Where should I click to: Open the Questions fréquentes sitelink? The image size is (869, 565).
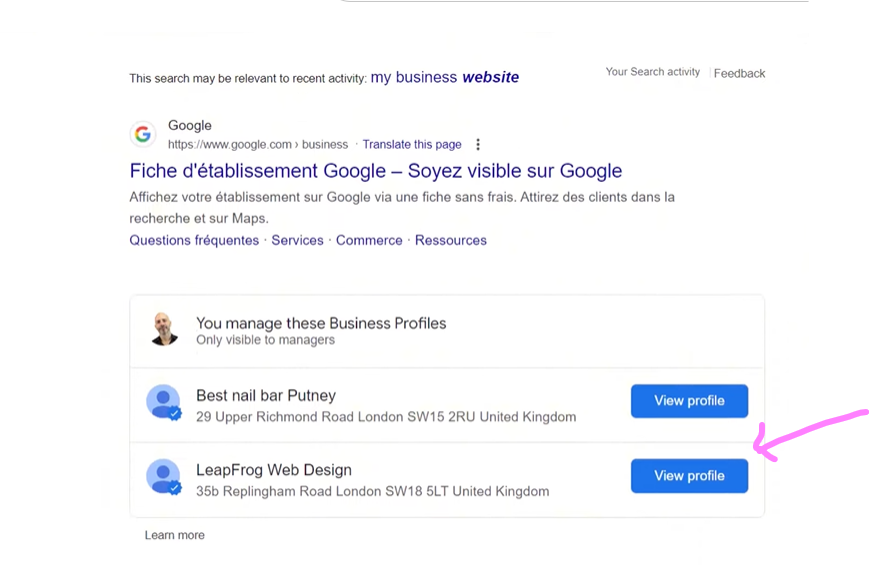[194, 240]
